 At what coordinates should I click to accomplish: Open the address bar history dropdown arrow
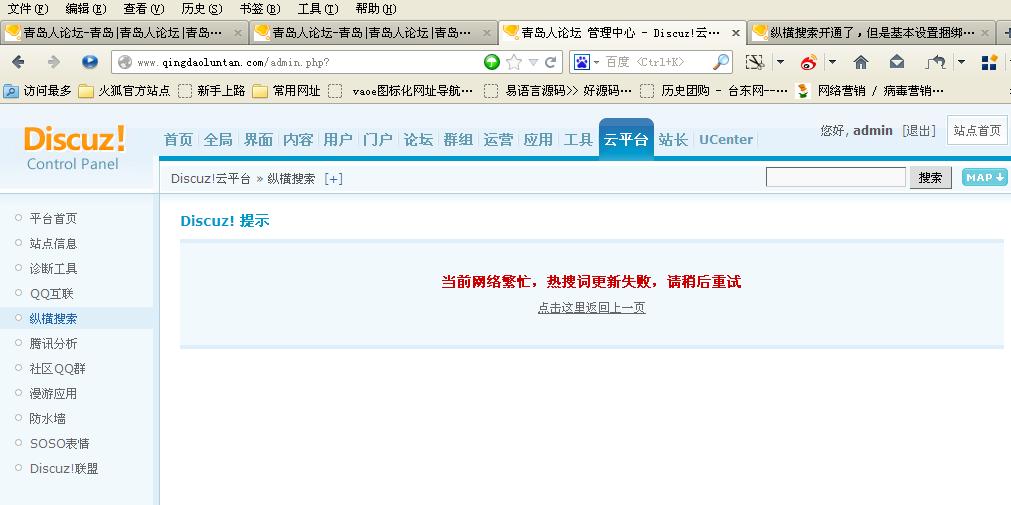pos(533,62)
